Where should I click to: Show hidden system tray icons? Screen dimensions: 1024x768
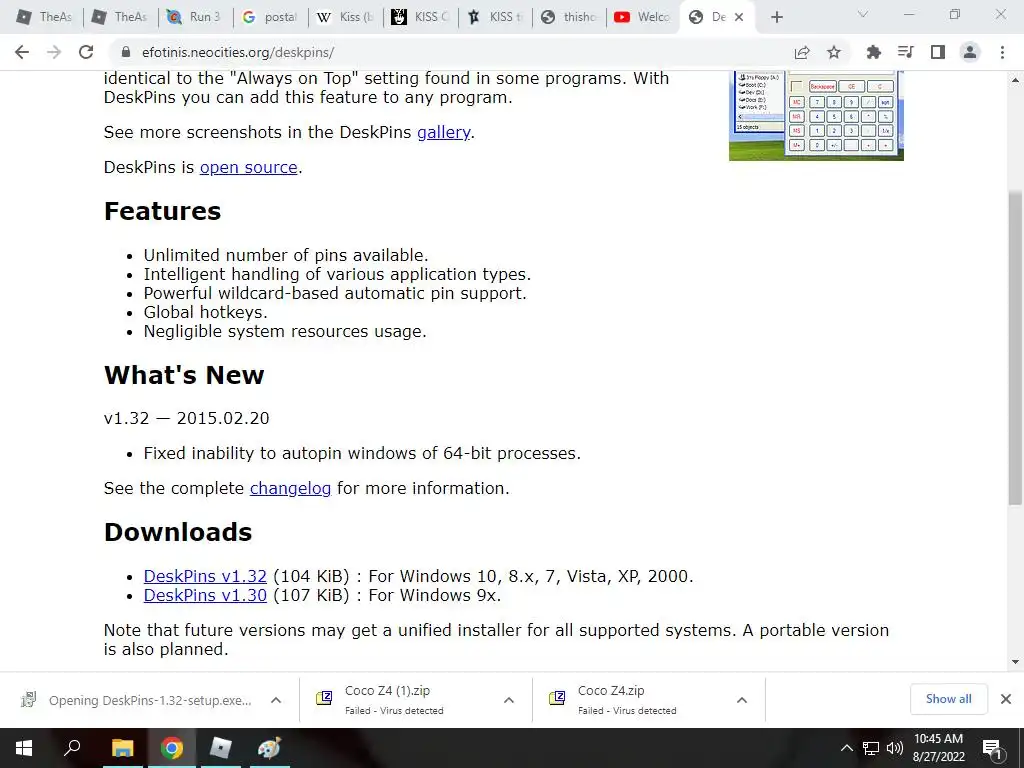[x=846, y=748]
